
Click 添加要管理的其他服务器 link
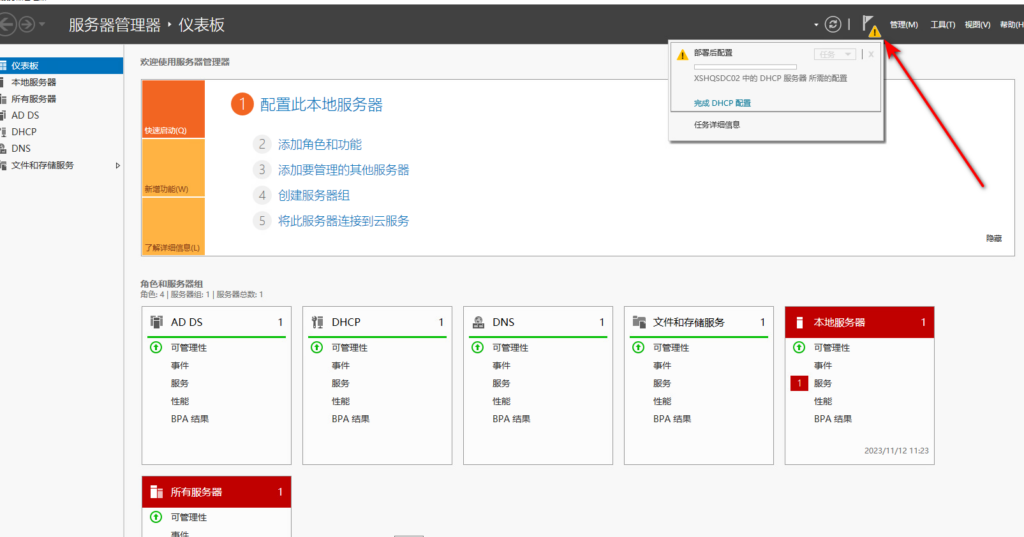[x=344, y=170]
